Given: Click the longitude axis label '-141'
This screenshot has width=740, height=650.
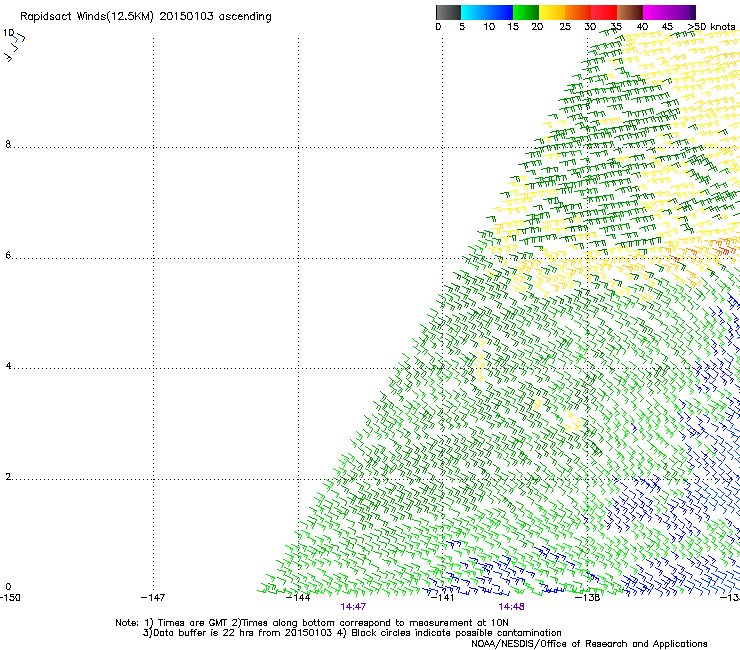Looking at the screenshot, I should click(443, 598).
